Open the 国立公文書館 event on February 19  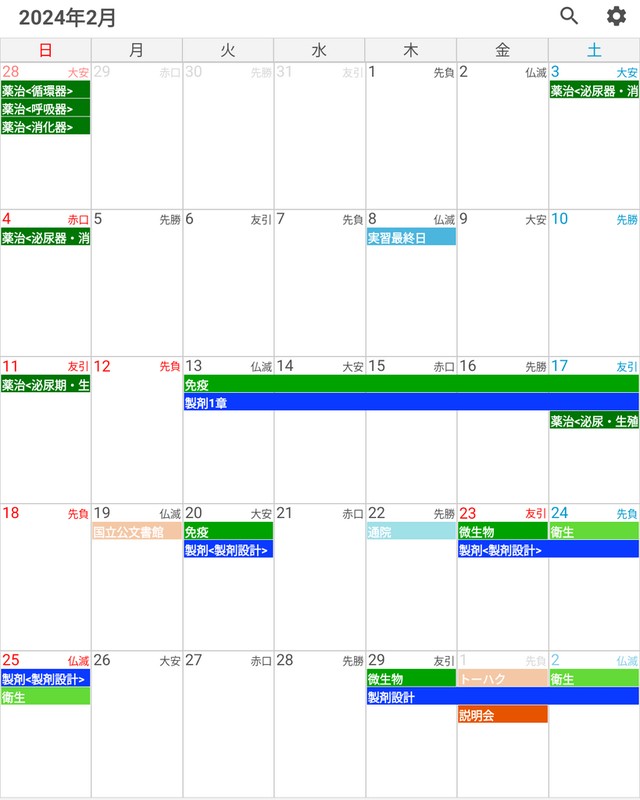pos(137,531)
